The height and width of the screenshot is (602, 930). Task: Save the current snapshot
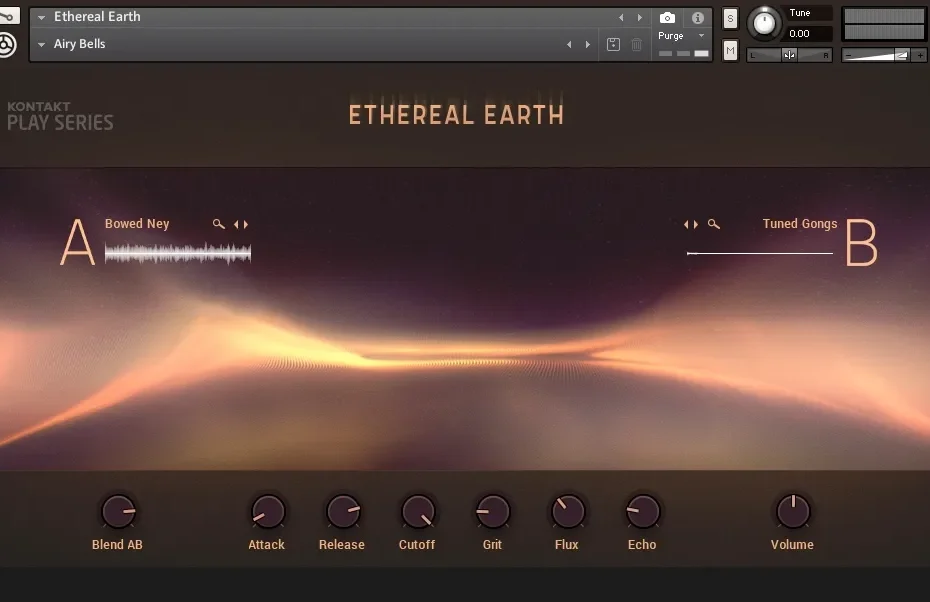(614, 45)
